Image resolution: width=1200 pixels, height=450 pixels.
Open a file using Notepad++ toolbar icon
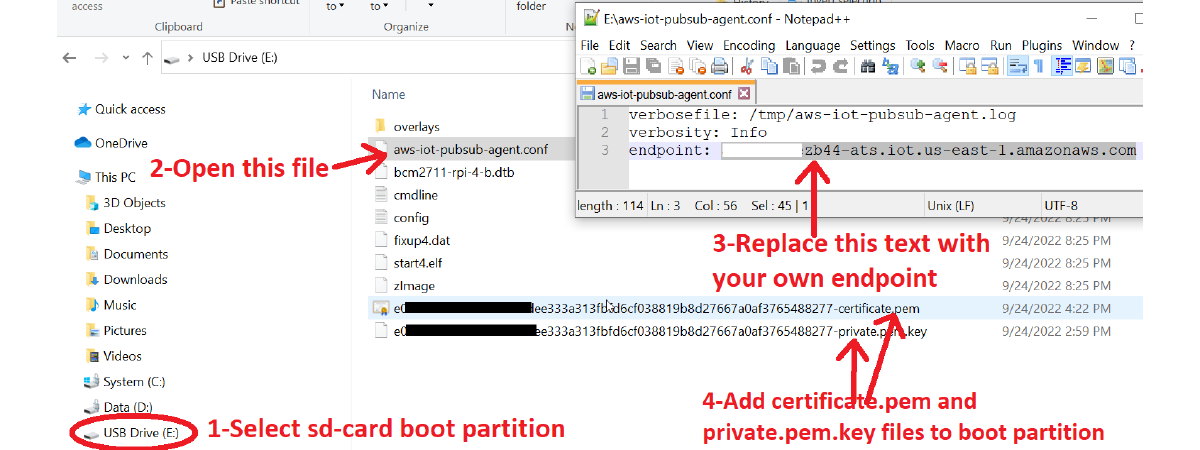[x=609, y=66]
